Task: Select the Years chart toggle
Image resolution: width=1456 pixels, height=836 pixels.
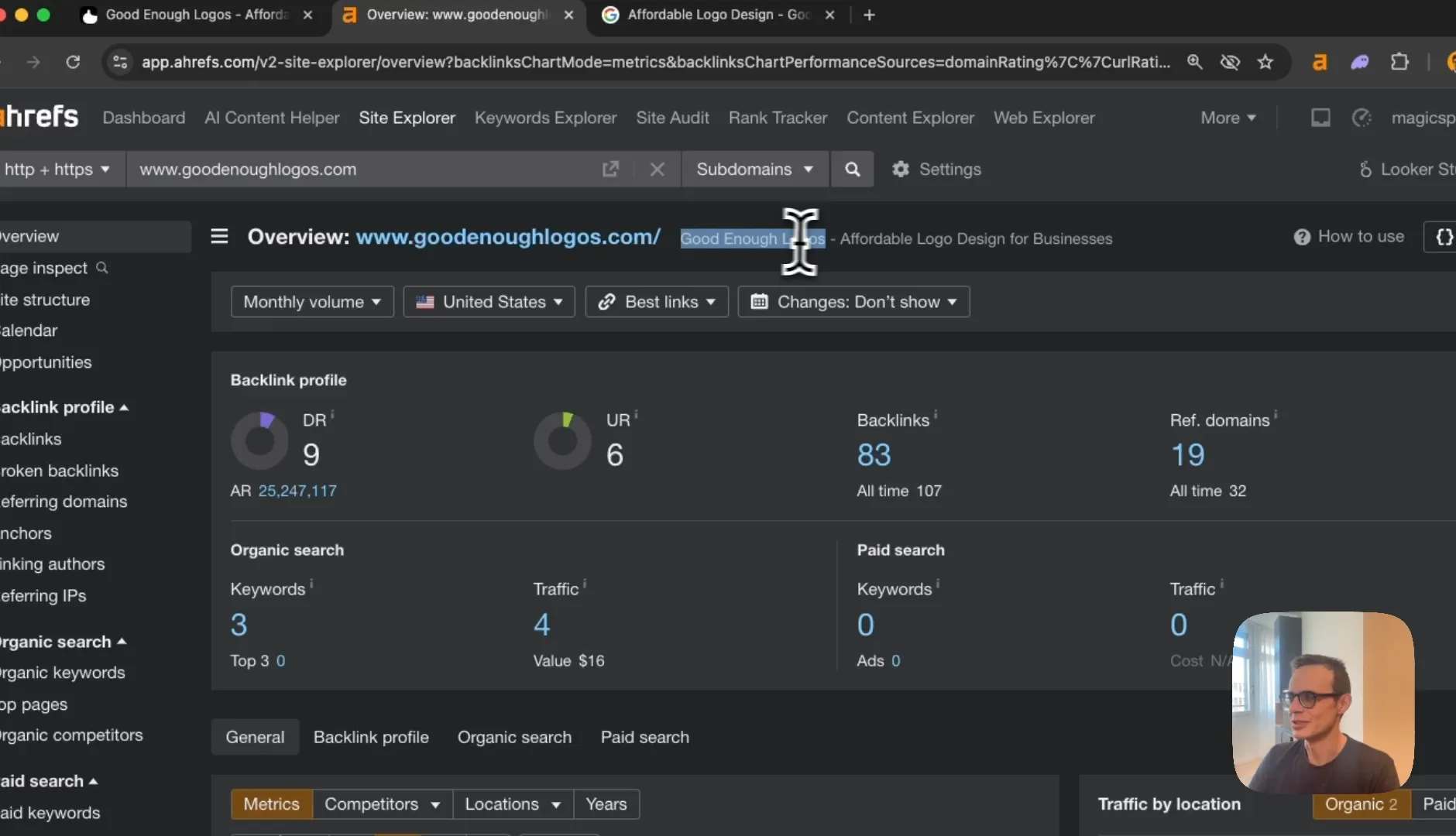Action: pyautogui.click(x=606, y=804)
